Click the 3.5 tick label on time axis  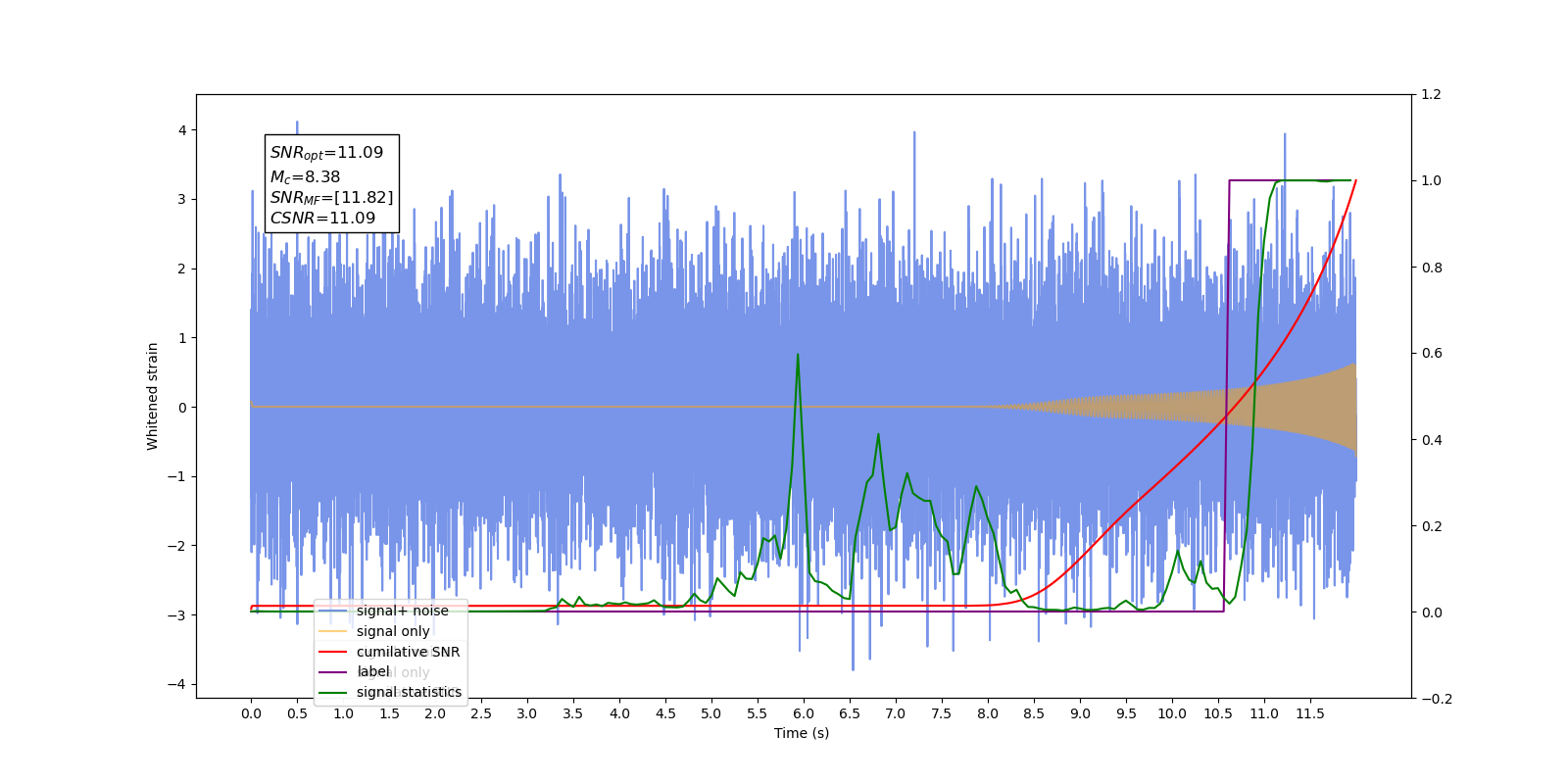(x=573, y=713)
